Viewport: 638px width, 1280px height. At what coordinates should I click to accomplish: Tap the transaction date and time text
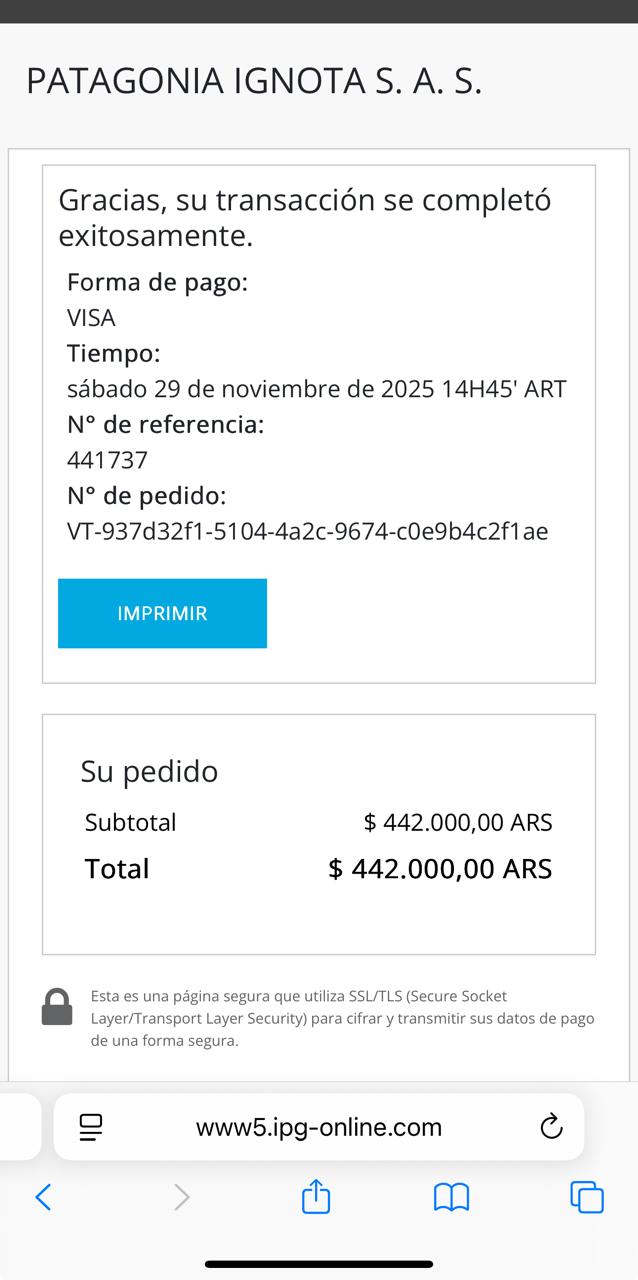(x=316, y=389)
